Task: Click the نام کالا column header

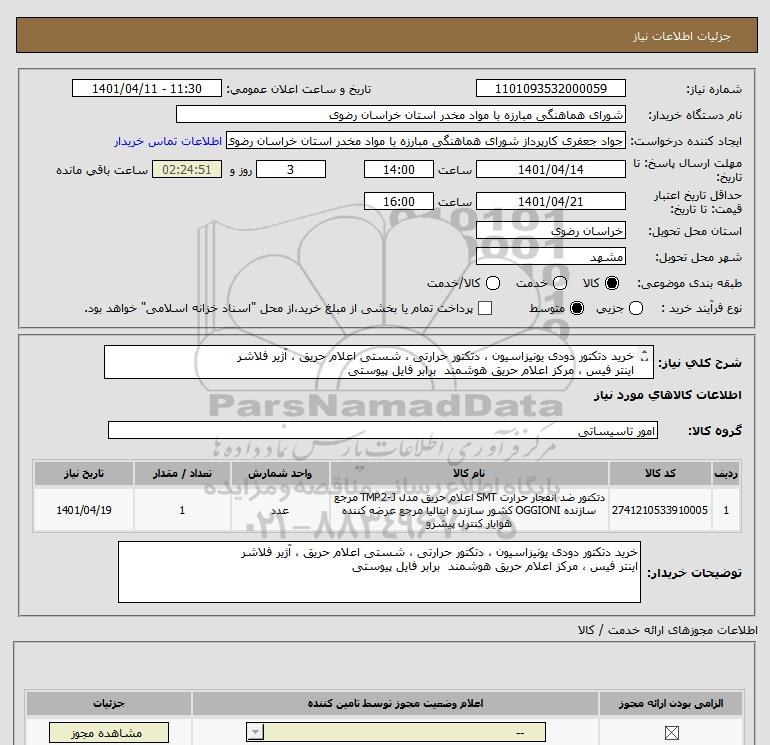Action: 469,473
